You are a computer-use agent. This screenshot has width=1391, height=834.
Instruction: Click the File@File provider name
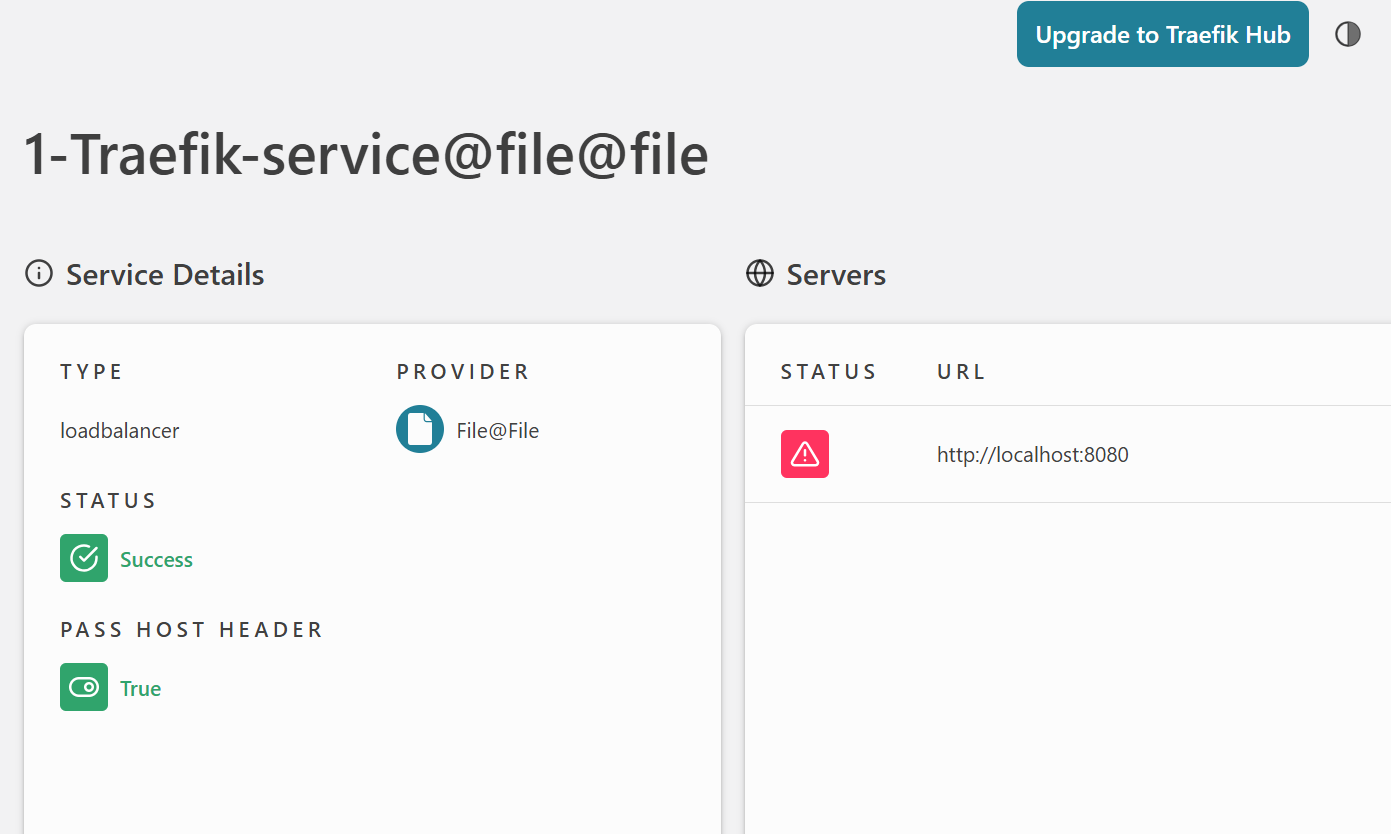click(x=497, y=431)
